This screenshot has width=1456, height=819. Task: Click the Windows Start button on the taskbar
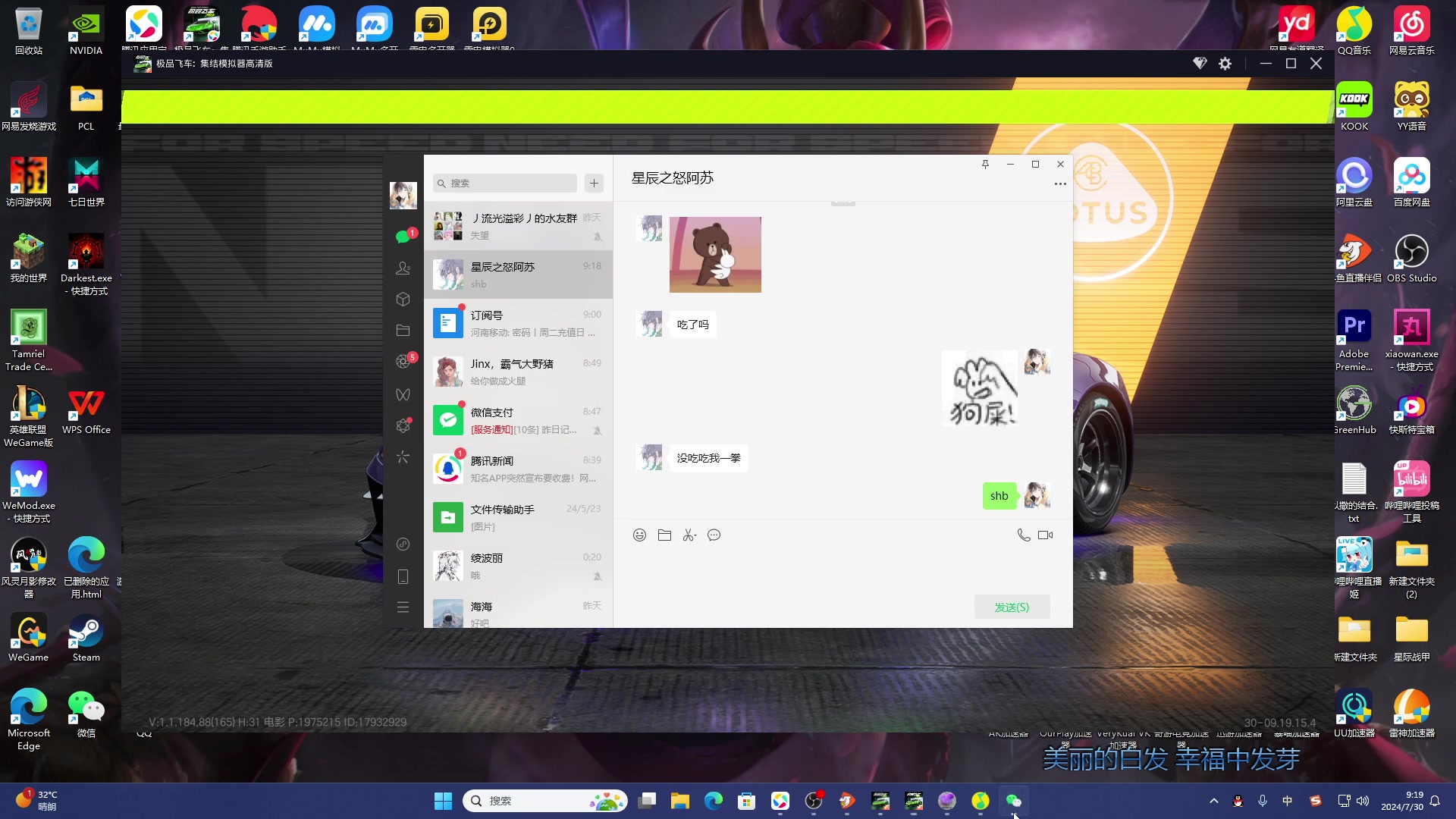point(443,801)
